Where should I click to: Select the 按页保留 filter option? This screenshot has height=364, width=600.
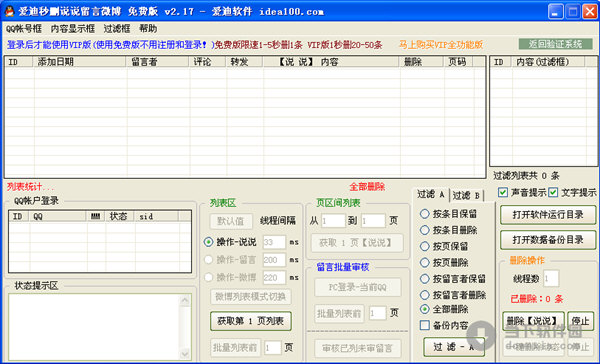coord(424,246)
